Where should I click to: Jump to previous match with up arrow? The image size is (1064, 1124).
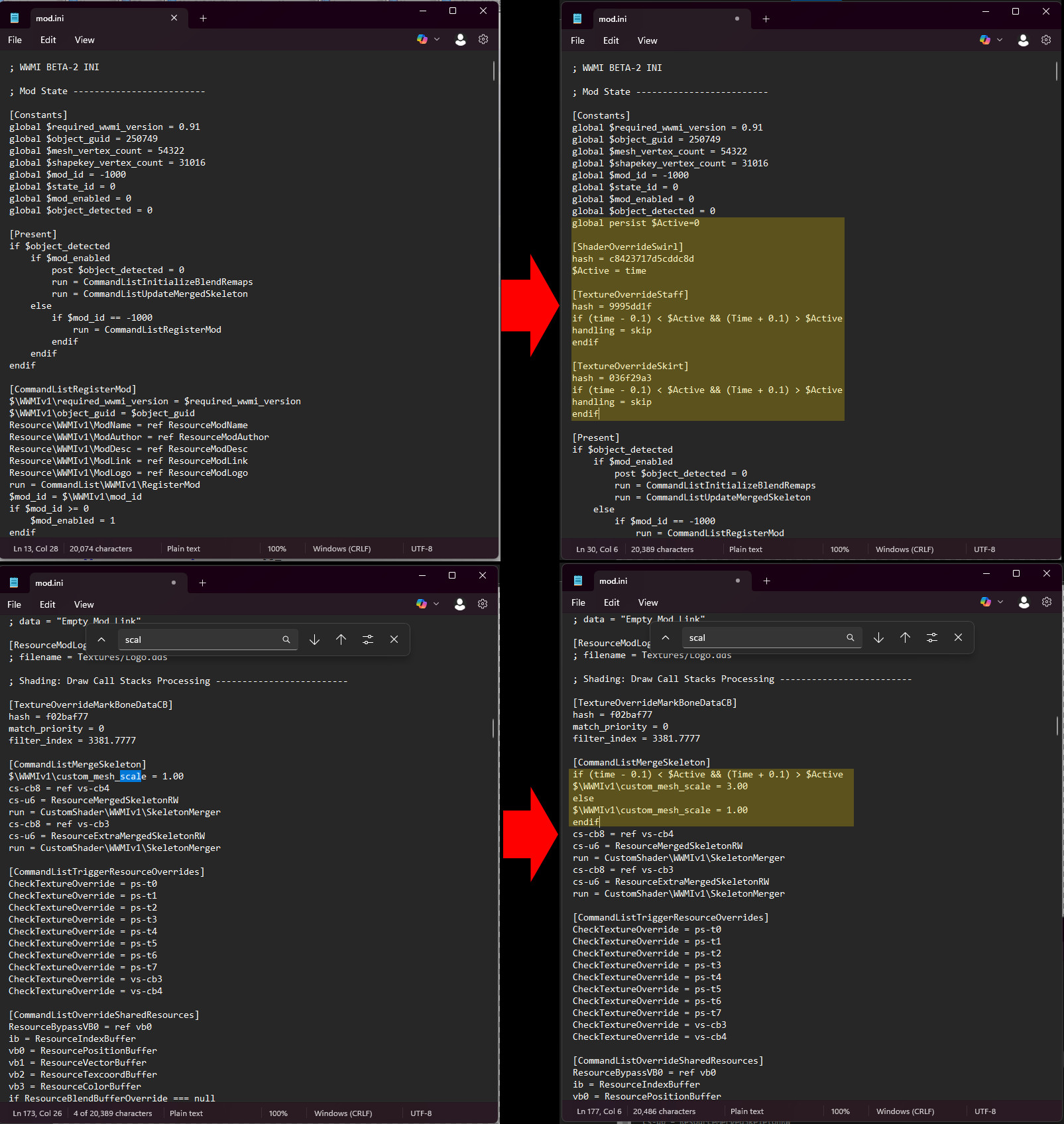tap(341, 639)
